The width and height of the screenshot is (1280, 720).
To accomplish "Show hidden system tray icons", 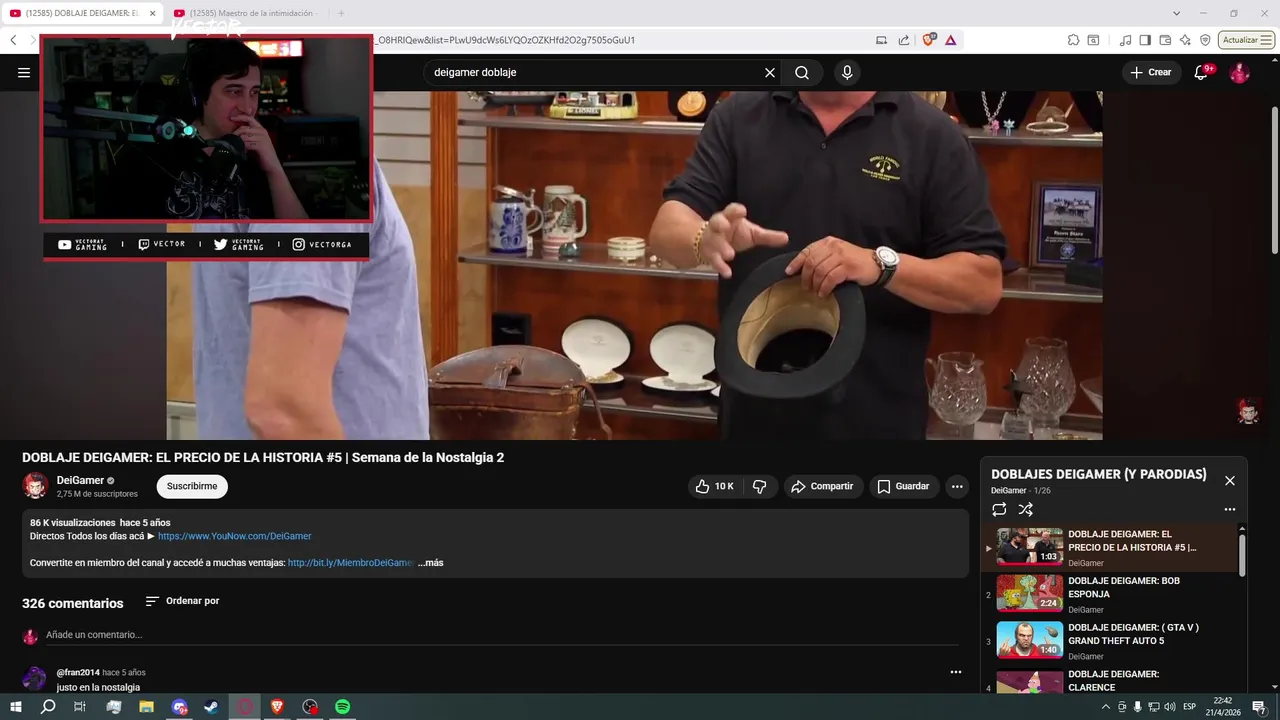I will point(1105,707).
